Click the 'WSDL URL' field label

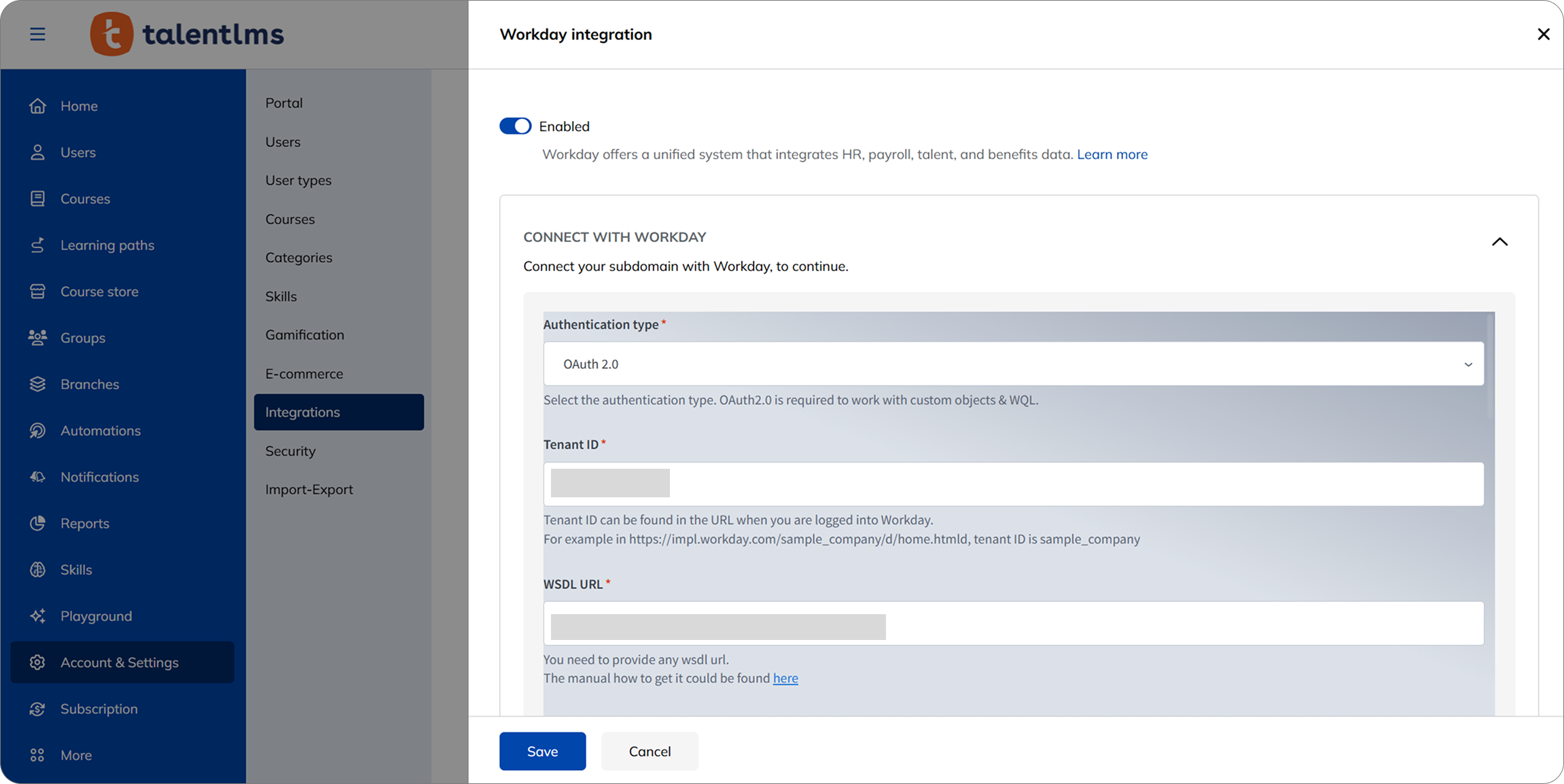pos(573,584)
